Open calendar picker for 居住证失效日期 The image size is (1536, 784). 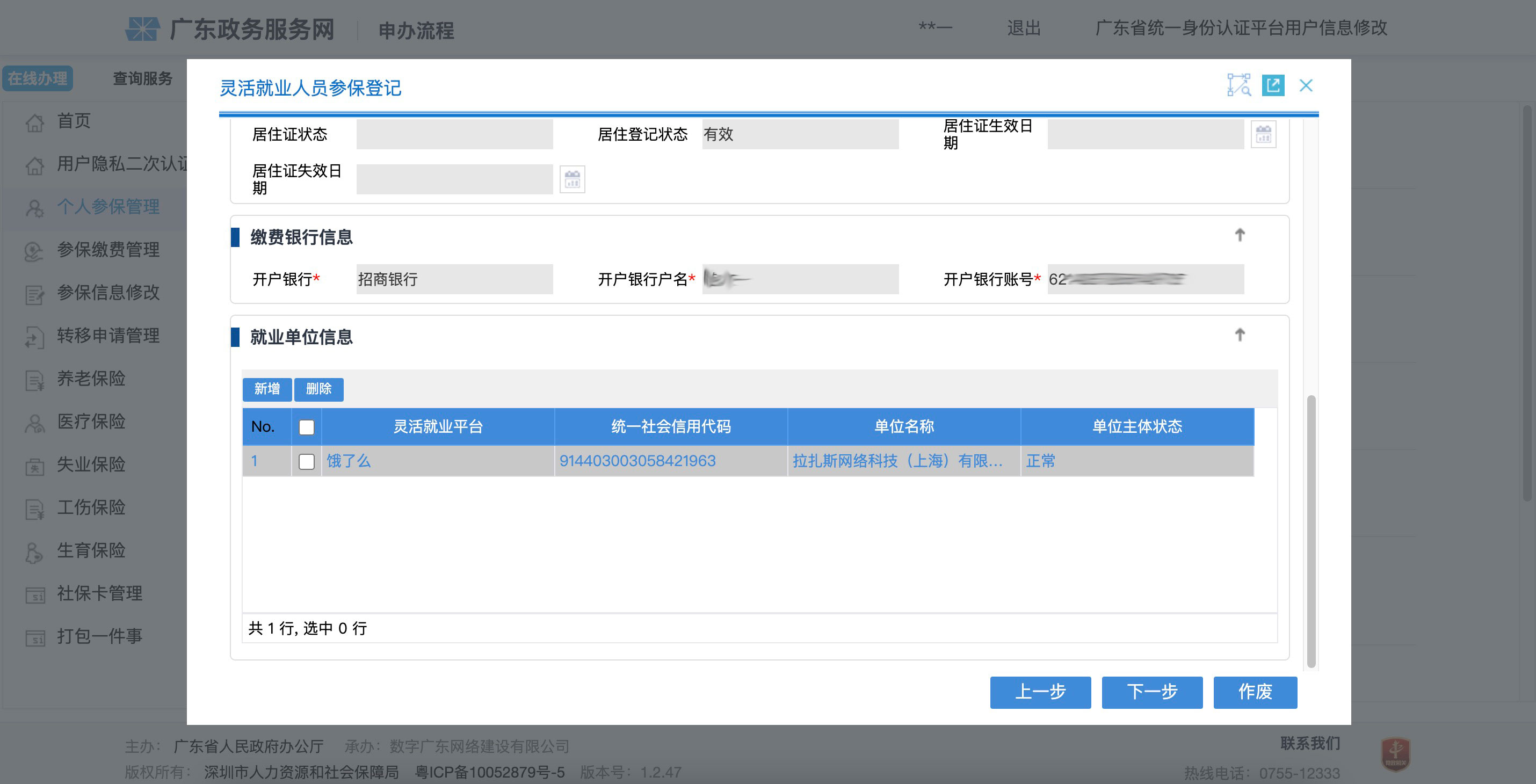(572, 179)
